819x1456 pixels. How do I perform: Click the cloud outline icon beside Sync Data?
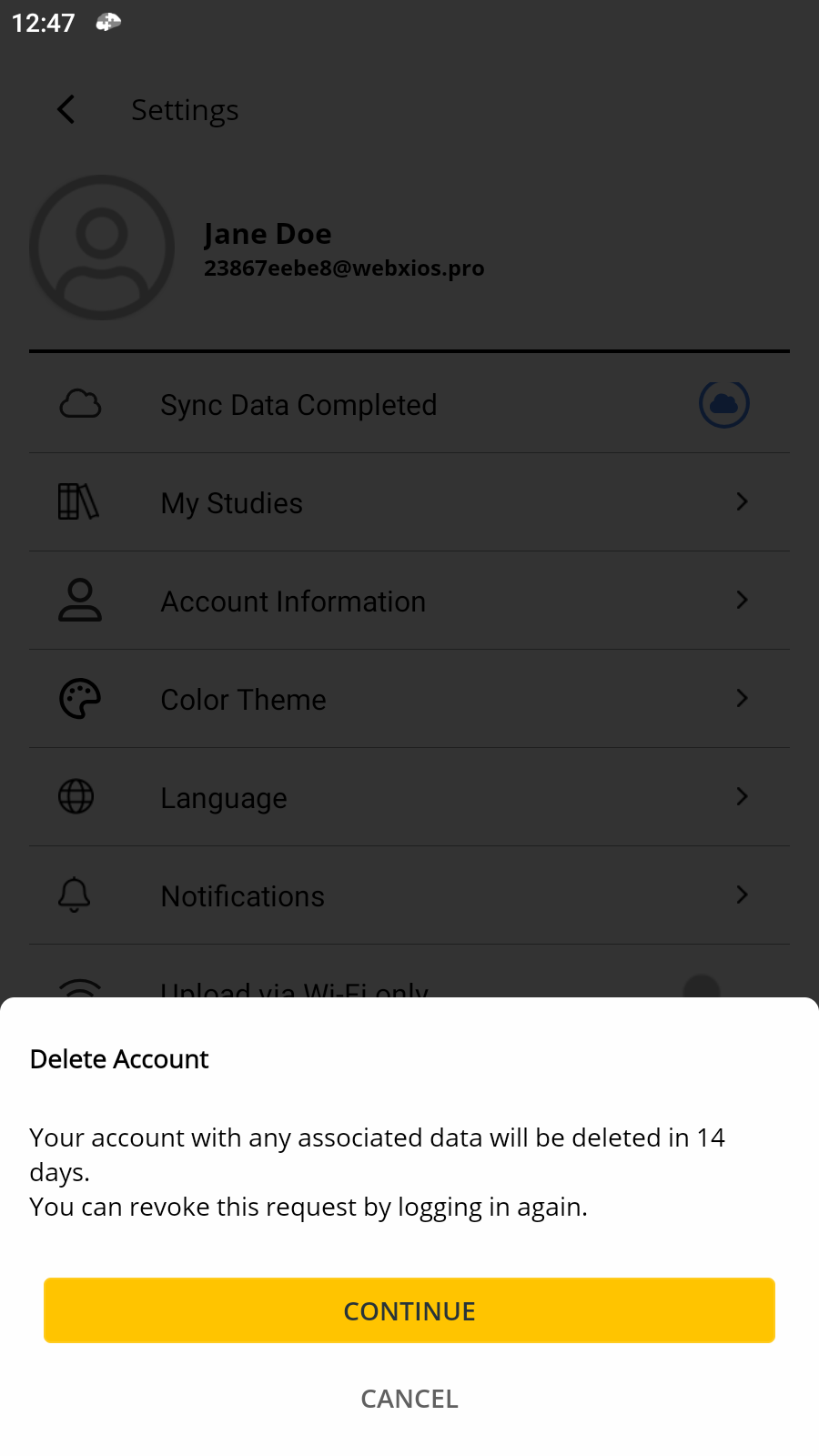[80, 404]
